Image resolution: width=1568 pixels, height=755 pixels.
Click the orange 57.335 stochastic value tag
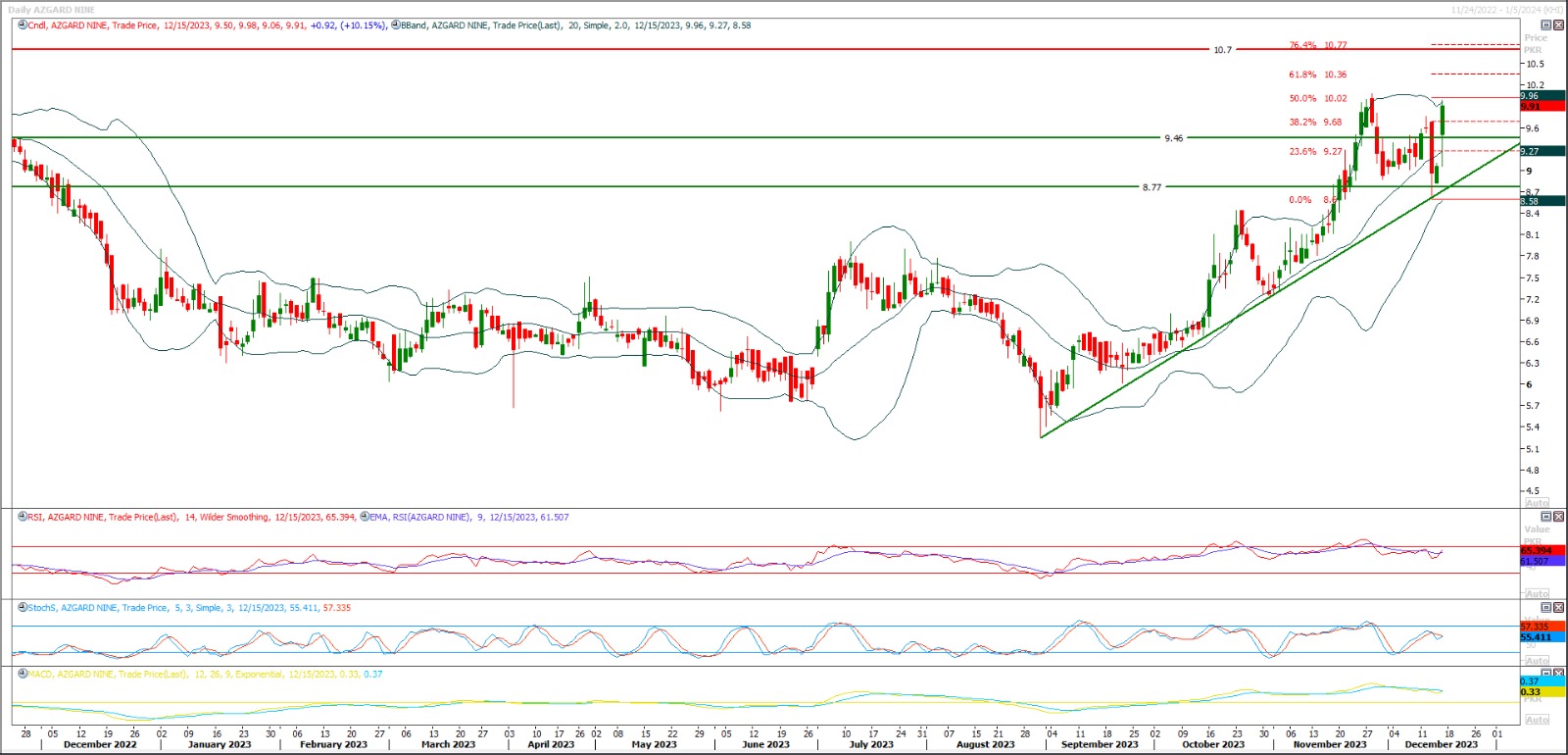click(1543, 627)
